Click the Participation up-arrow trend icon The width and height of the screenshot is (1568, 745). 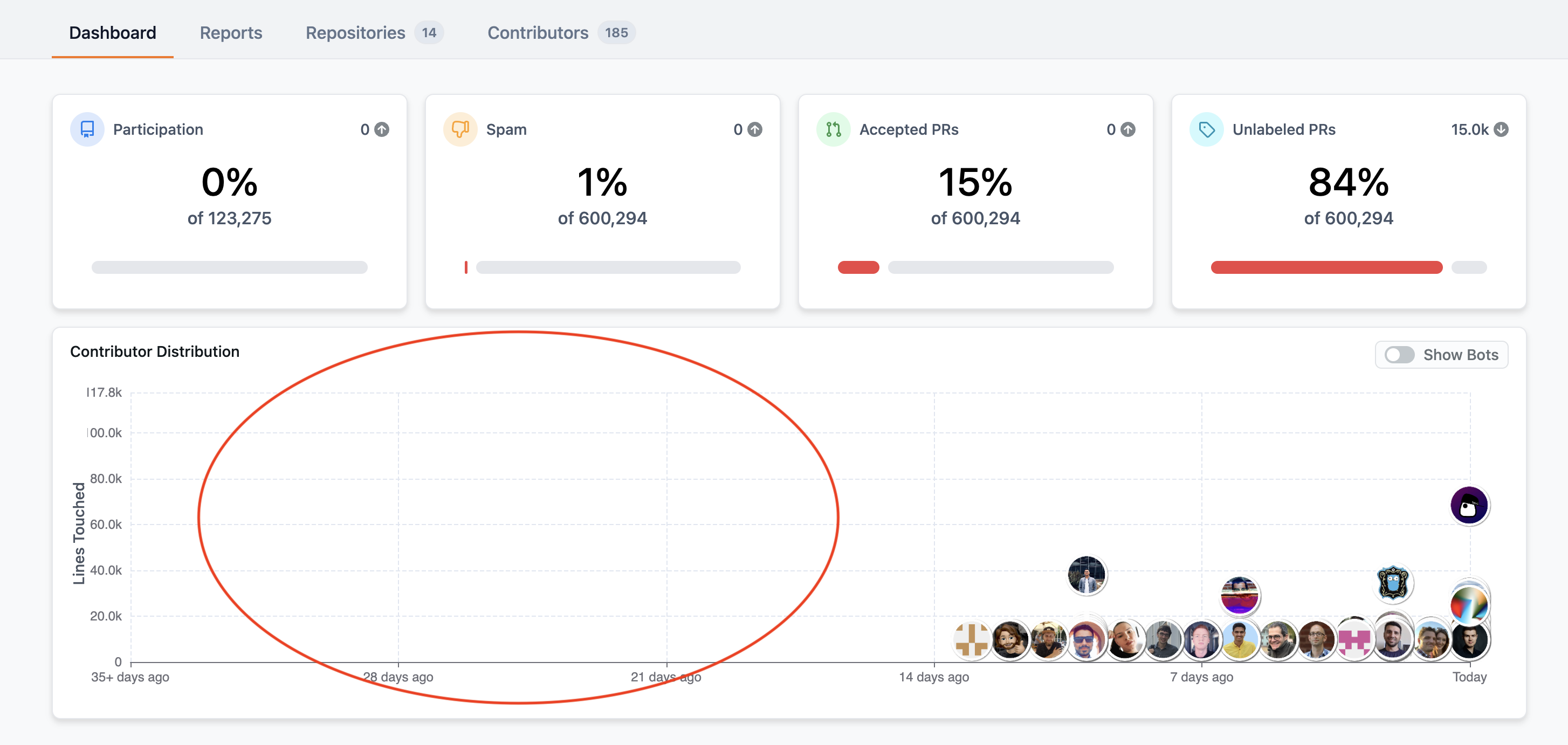(x=382, y=129)
